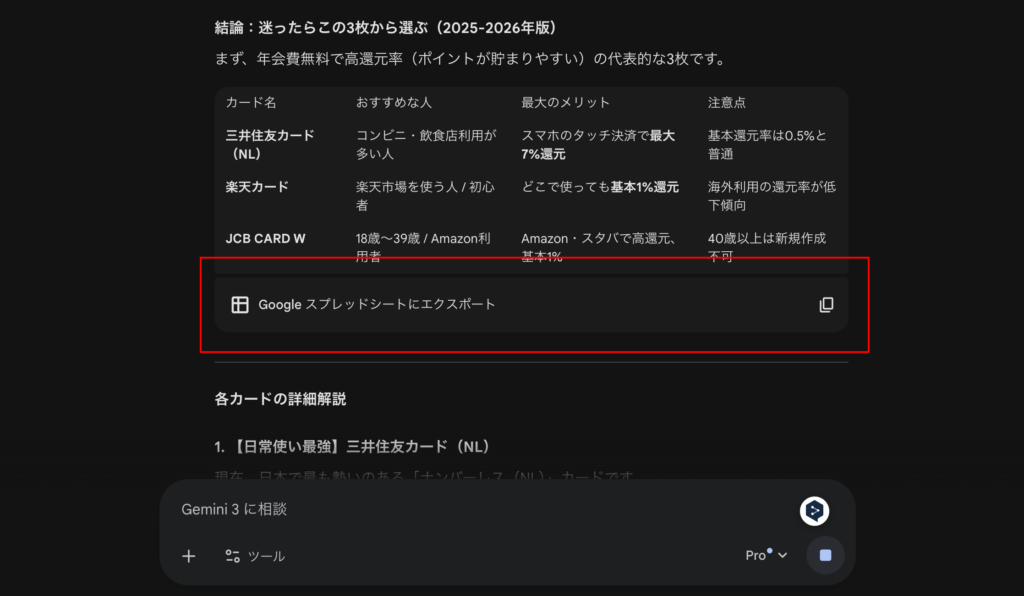1024x596 pixels.
Task: Select the JCB CARD W table cell
Action: tap(265, 239)
